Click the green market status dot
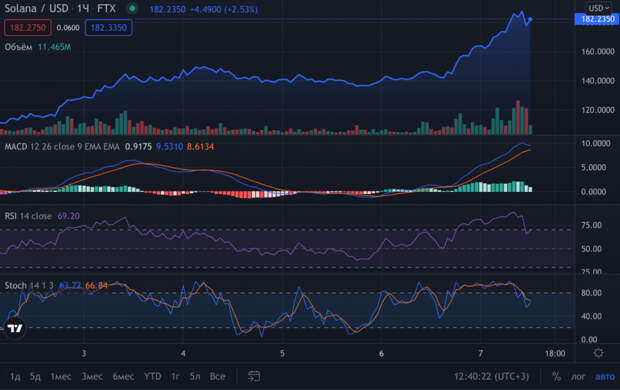The height and width of the screenshot is (390, 620). click(x=132, y=9)
